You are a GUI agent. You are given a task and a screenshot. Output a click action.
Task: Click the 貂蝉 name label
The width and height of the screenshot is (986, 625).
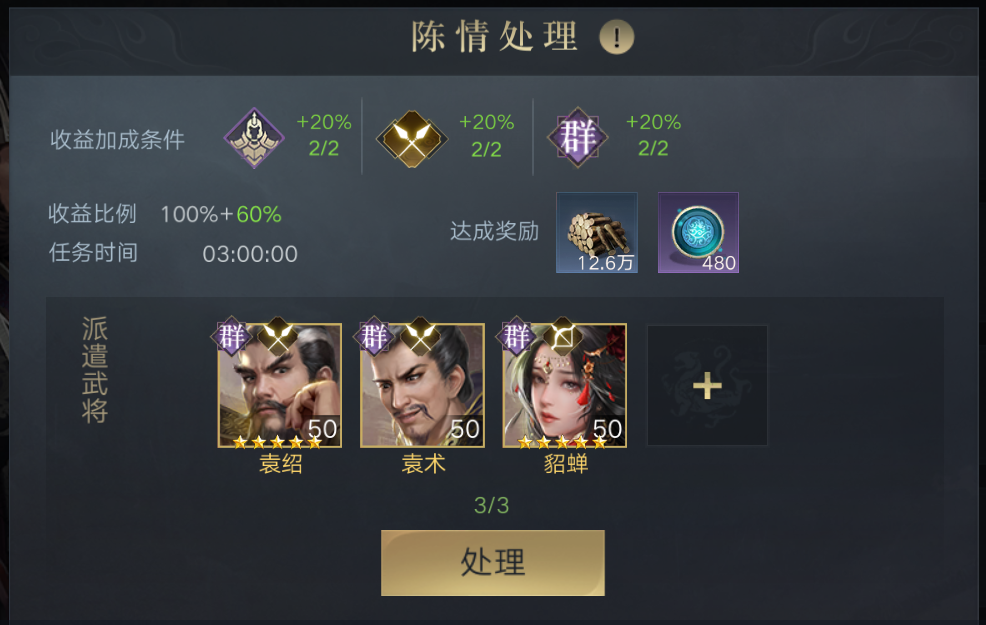point(565,464)
